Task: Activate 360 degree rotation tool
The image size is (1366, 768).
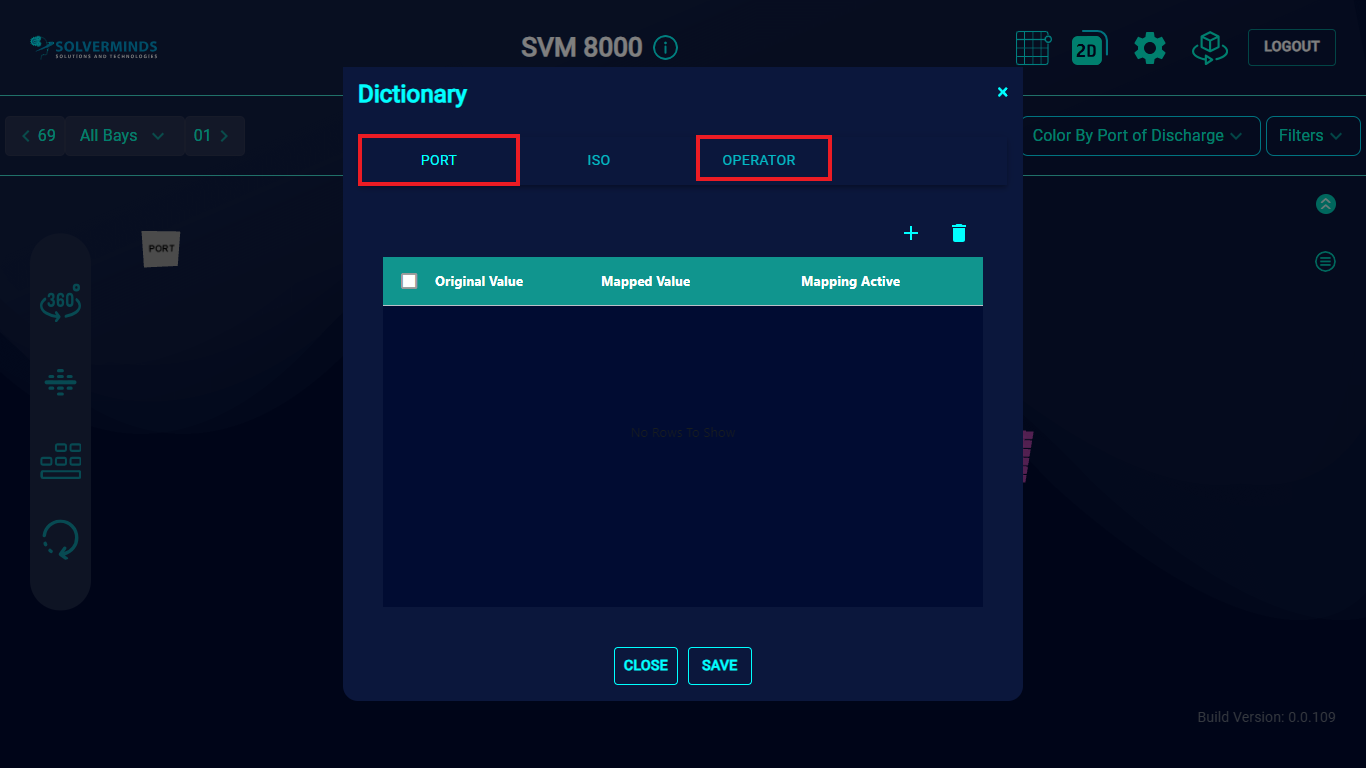Action: (61, 303)
